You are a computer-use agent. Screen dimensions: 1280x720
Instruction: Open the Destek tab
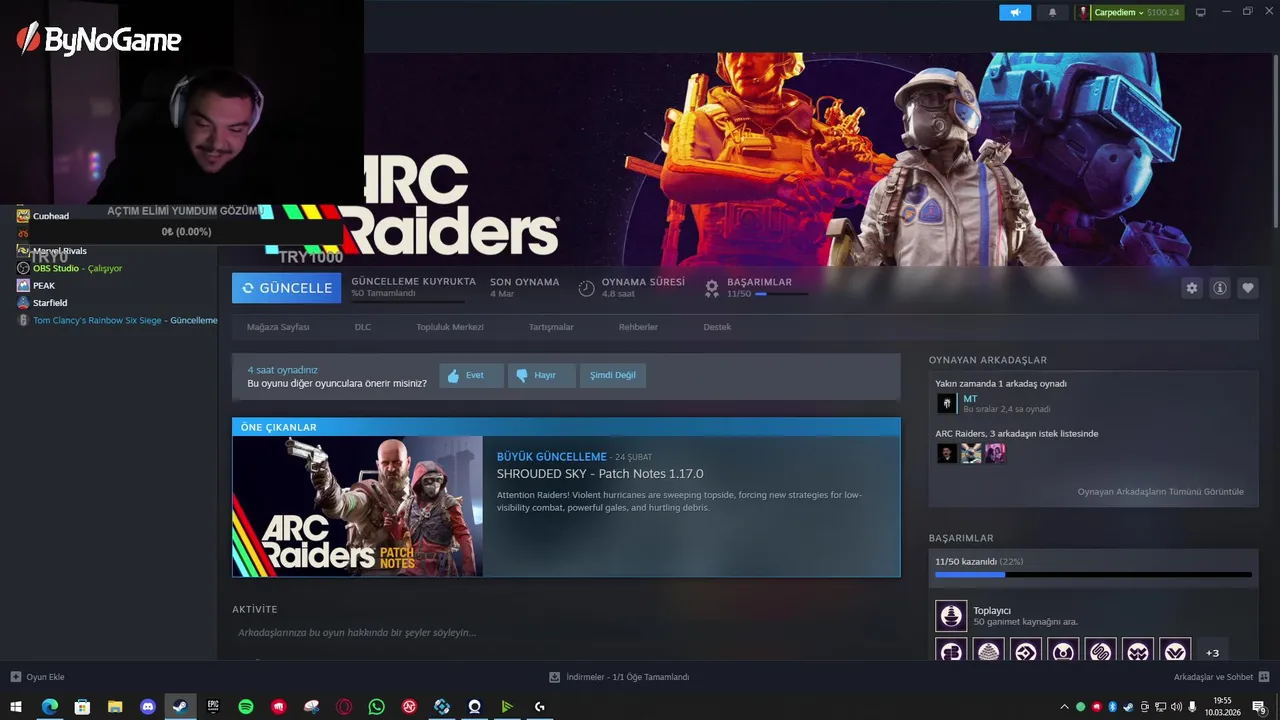coord(717,327)
